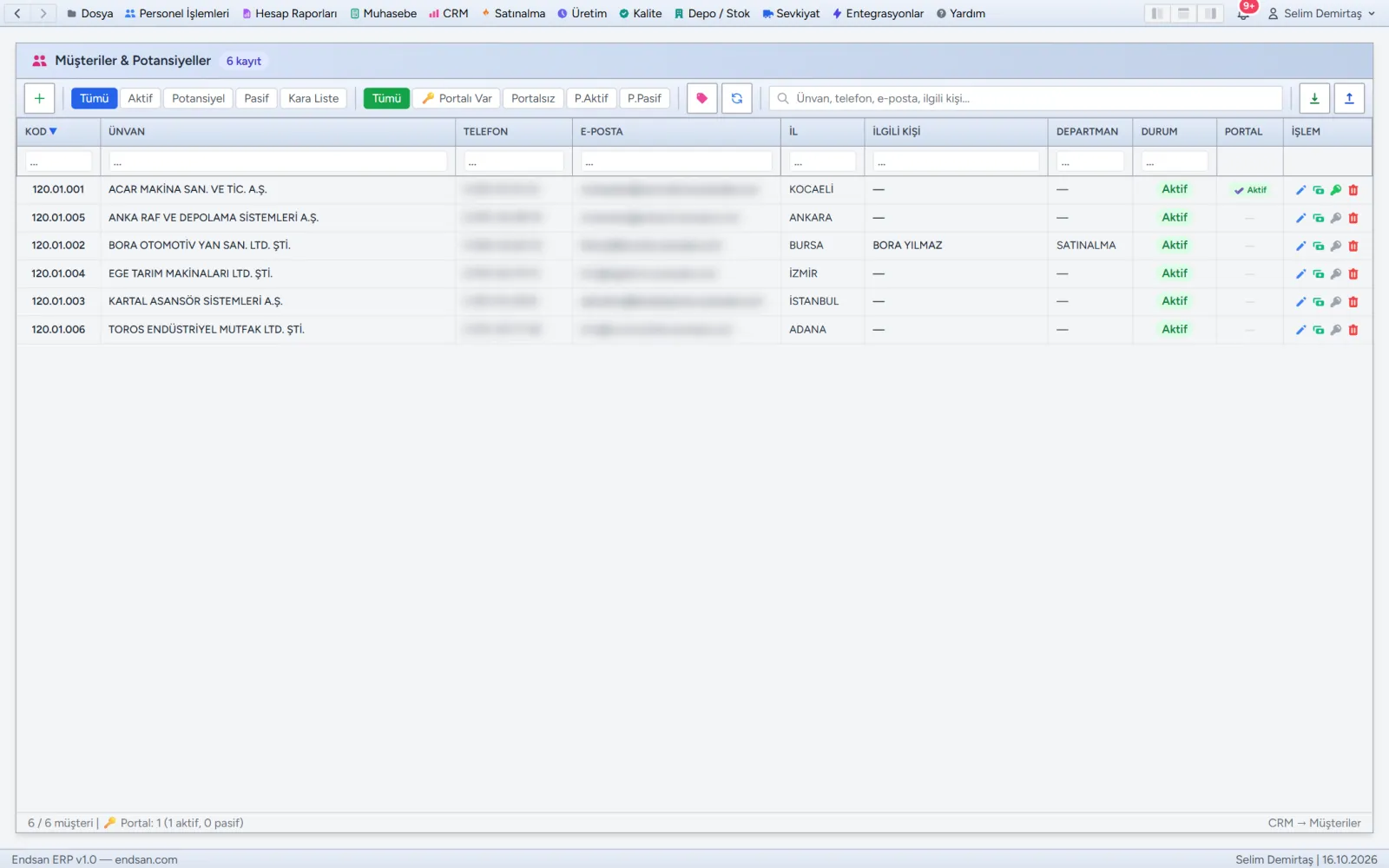Filter by Portalsız customers
The width and height of the screenshot is (1389, 868).
click(x=533, y=98)
